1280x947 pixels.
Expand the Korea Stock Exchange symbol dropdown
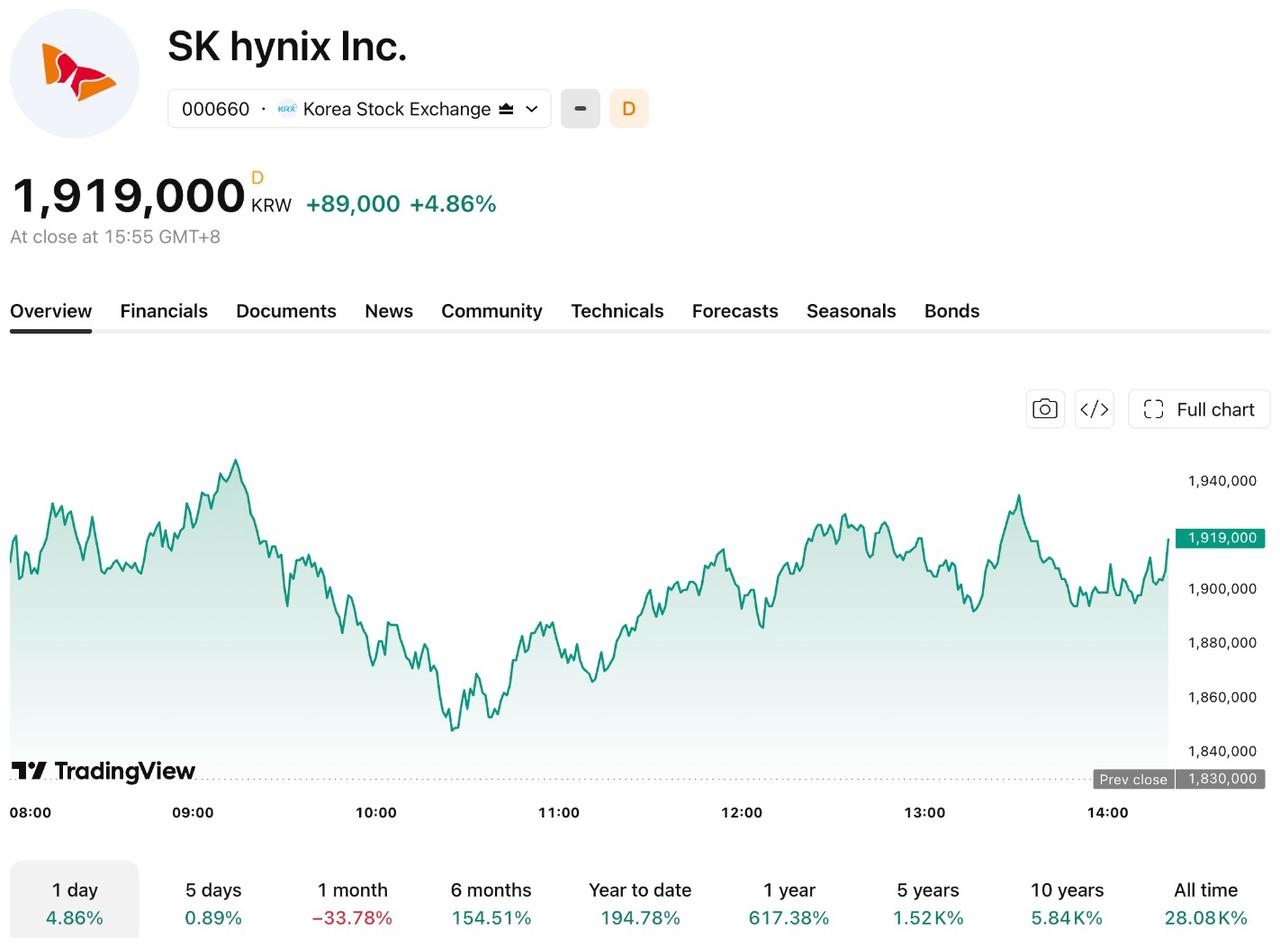tap(359, 109)
